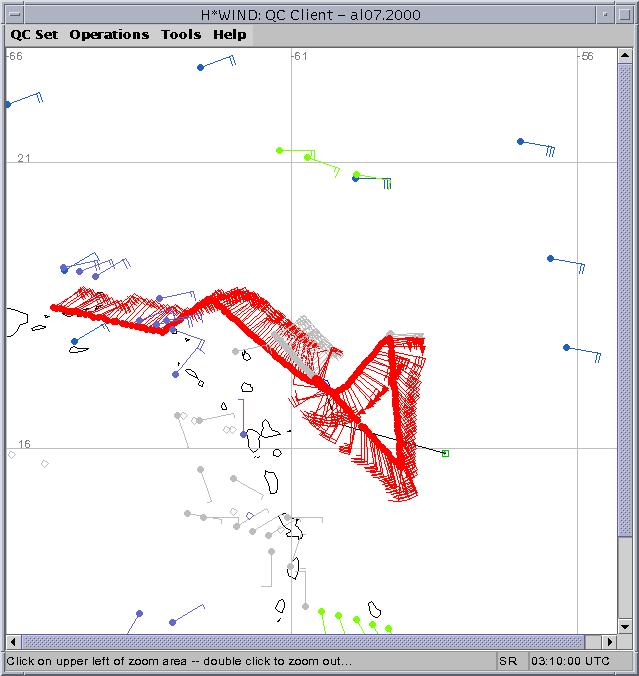Image resolution: width=639 pixels, height=676 pixels.
Task: Click the -61 longitude grid label
Action: click(x=298, y=56)
